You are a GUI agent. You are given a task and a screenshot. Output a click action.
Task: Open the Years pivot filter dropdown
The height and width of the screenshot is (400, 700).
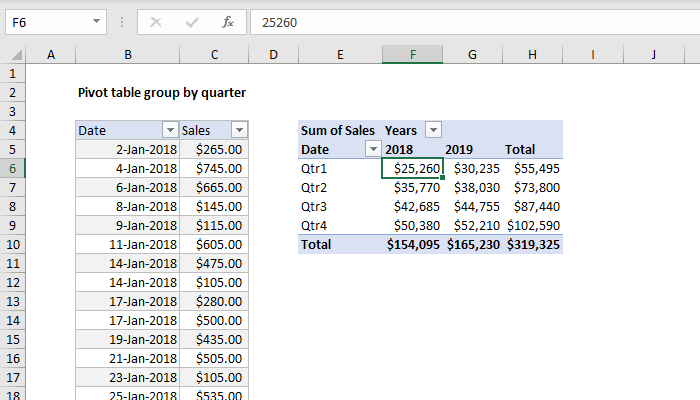coord(433,130)
